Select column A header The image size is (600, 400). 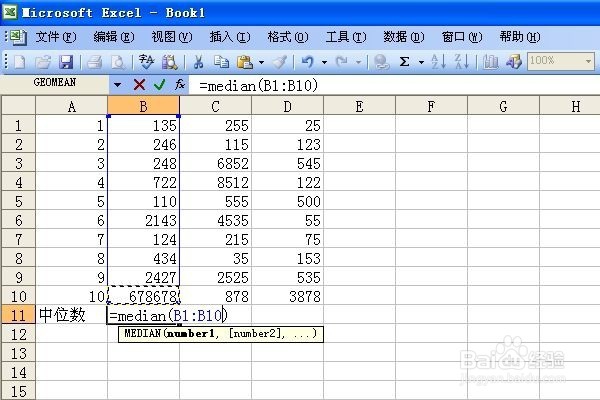click(x=72, y=106)
